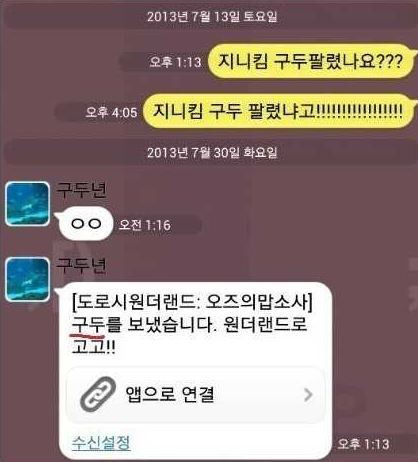Open the profile picture beside the 도로시원더랜드 message

pyautogui.click(x=28, y=279)
